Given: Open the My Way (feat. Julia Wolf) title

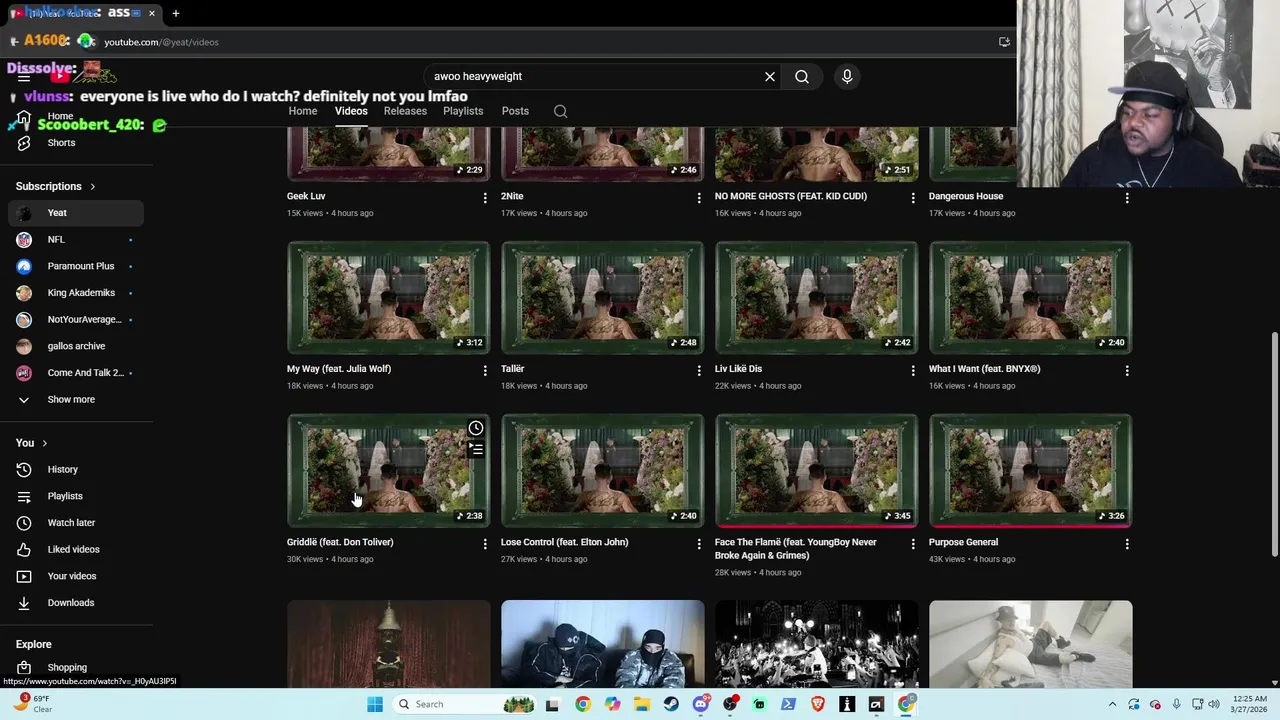Looking at the screenshot, I should (x=339, y=369).
